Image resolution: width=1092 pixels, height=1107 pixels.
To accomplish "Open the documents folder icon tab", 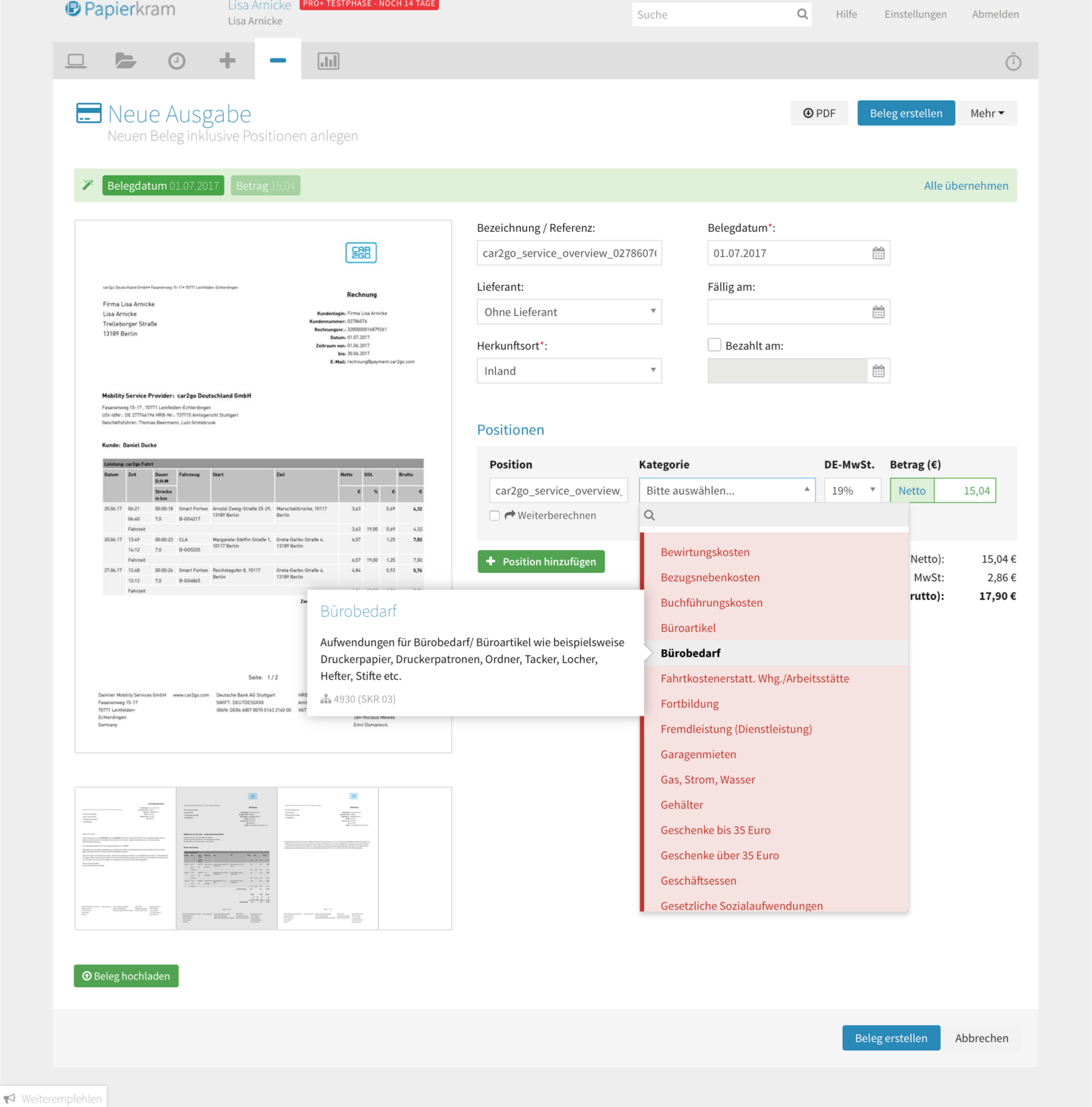I will click(126, 61).
